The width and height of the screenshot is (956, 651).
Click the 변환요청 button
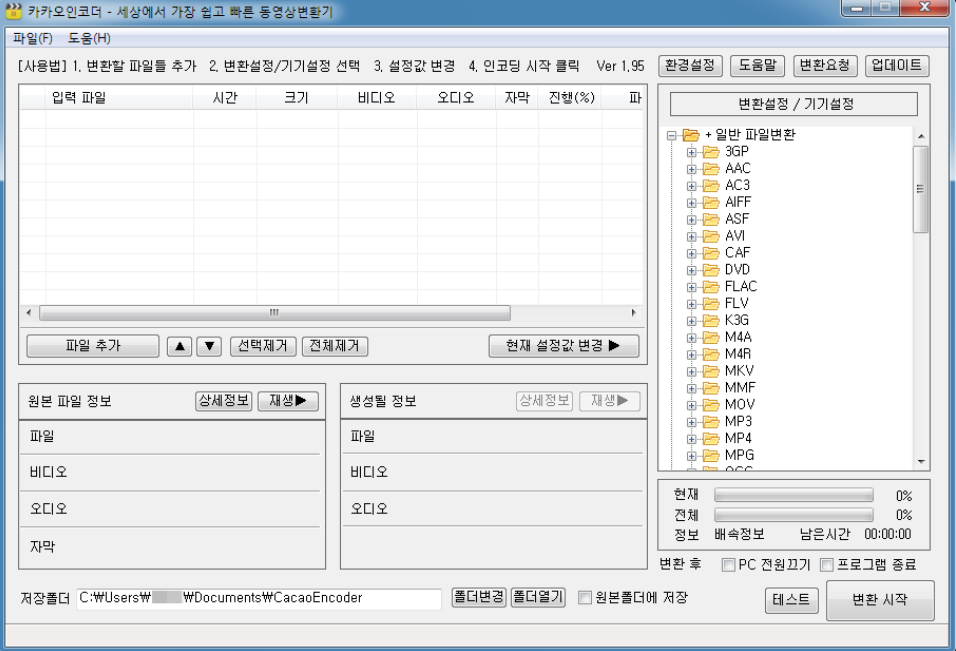(x=825, y=65)
